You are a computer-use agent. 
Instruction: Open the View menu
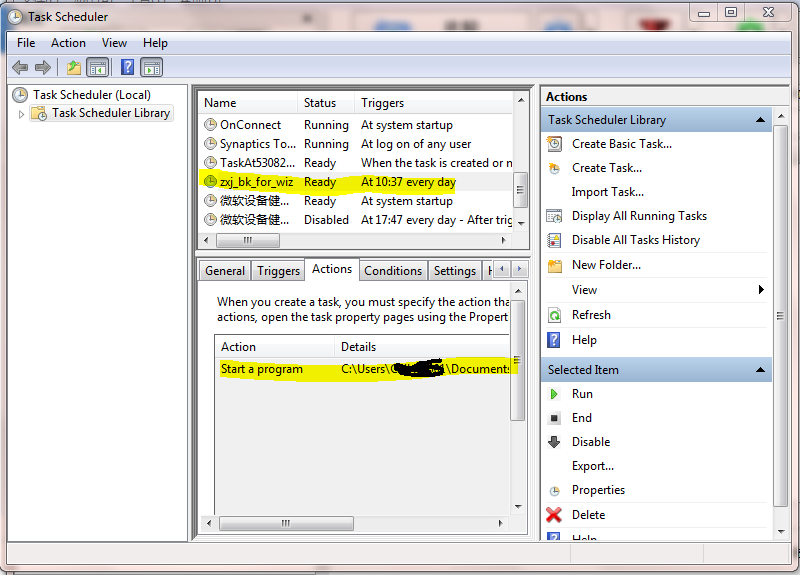114,43
